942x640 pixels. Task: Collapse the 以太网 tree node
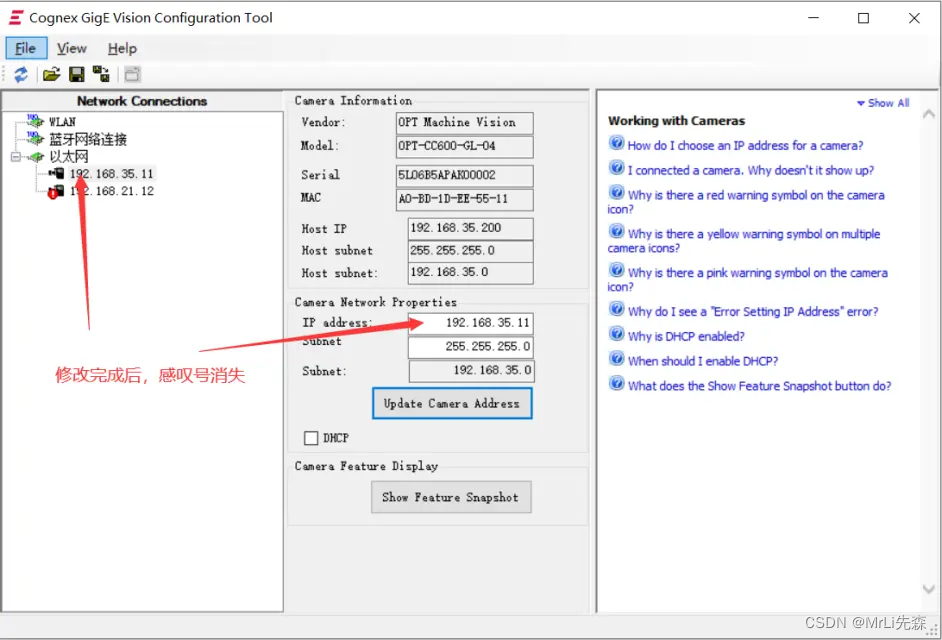click(x=16, y=157)
